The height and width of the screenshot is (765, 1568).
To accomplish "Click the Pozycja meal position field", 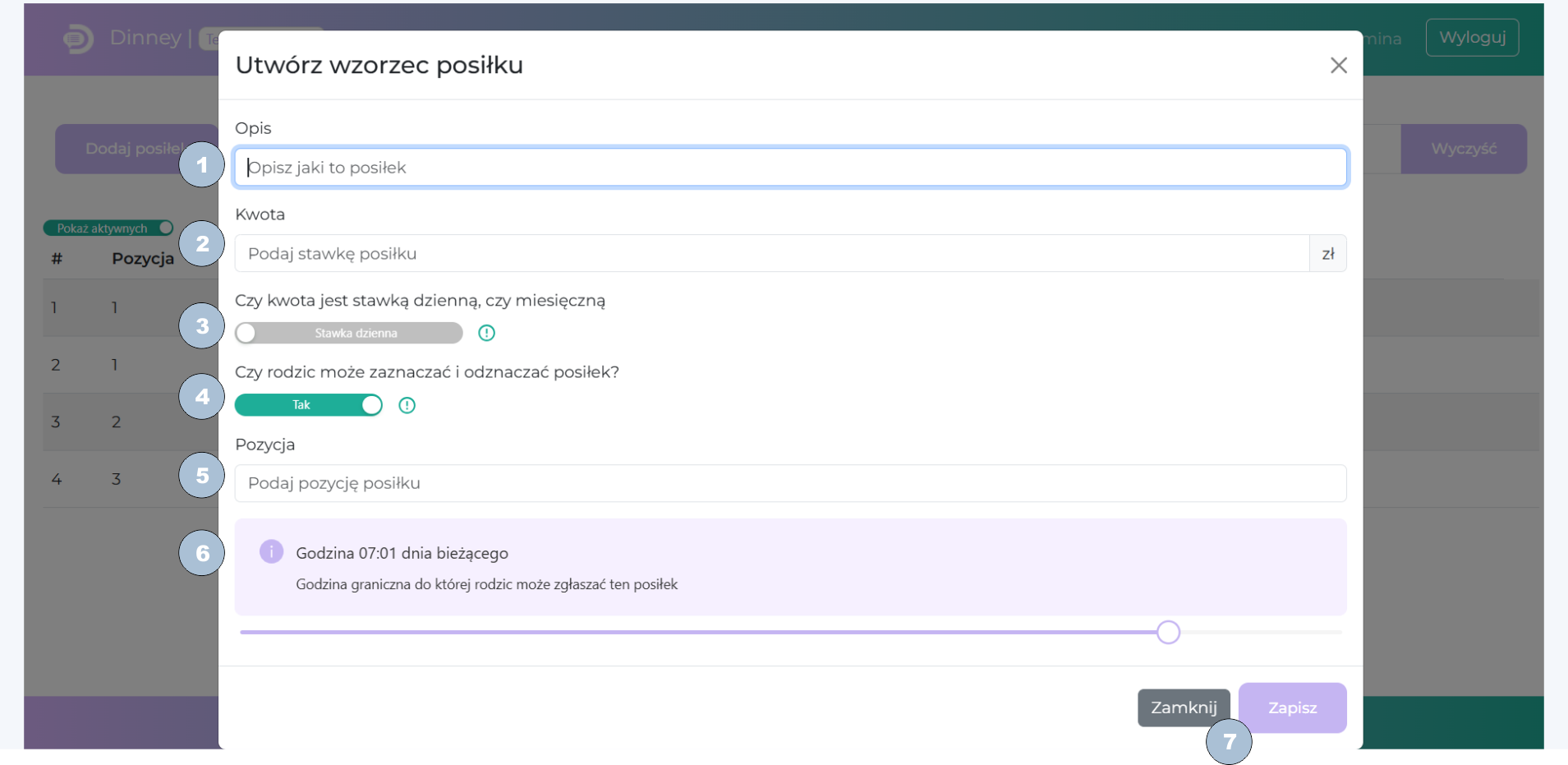I will 790,483.
